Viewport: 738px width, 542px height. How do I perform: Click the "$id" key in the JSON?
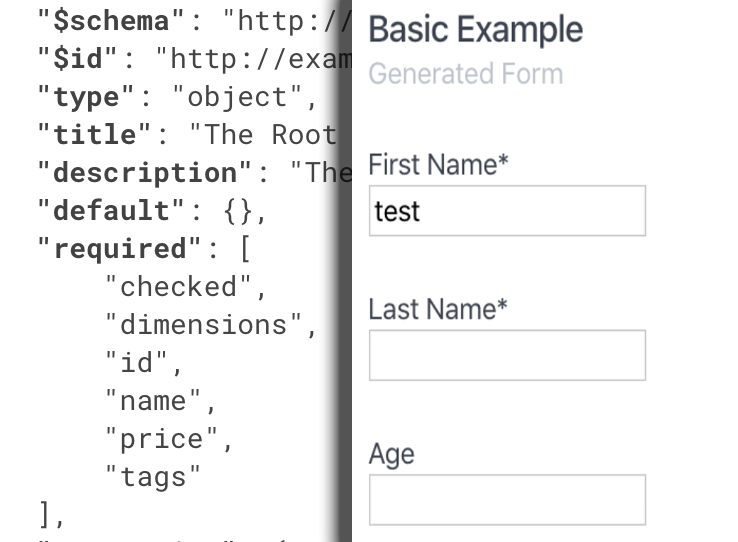(78, 58)
